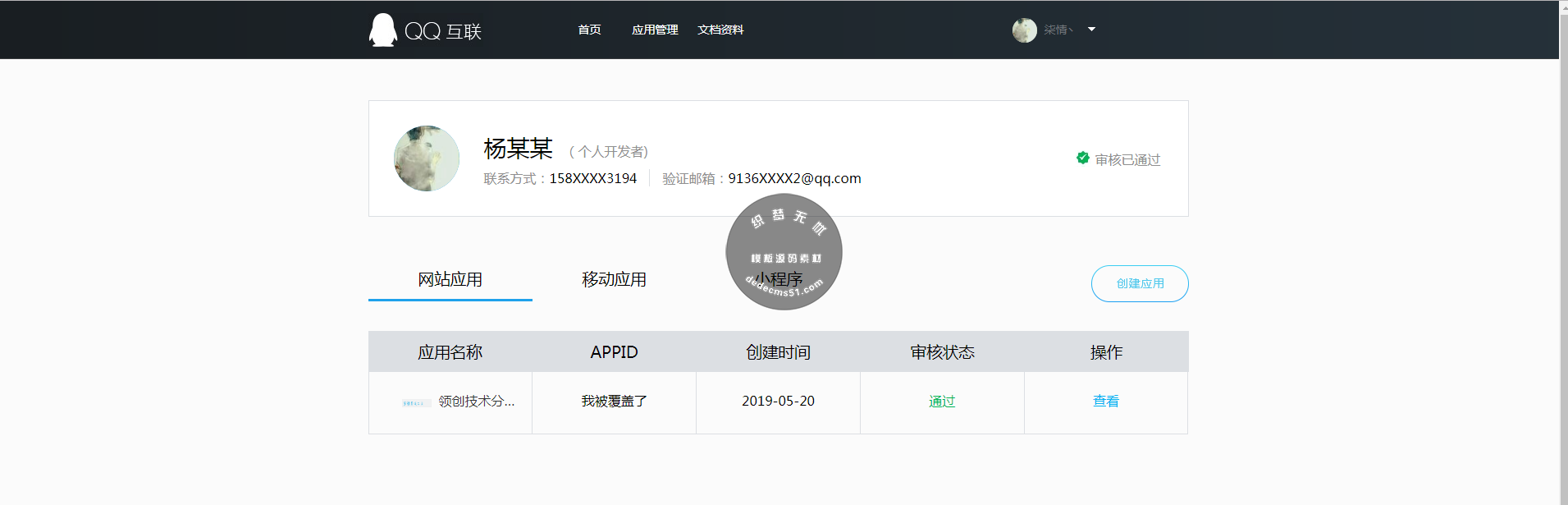The image size is (1568, 505).
Task: Click the 操作 column header
Action: tap(1106, 352)
